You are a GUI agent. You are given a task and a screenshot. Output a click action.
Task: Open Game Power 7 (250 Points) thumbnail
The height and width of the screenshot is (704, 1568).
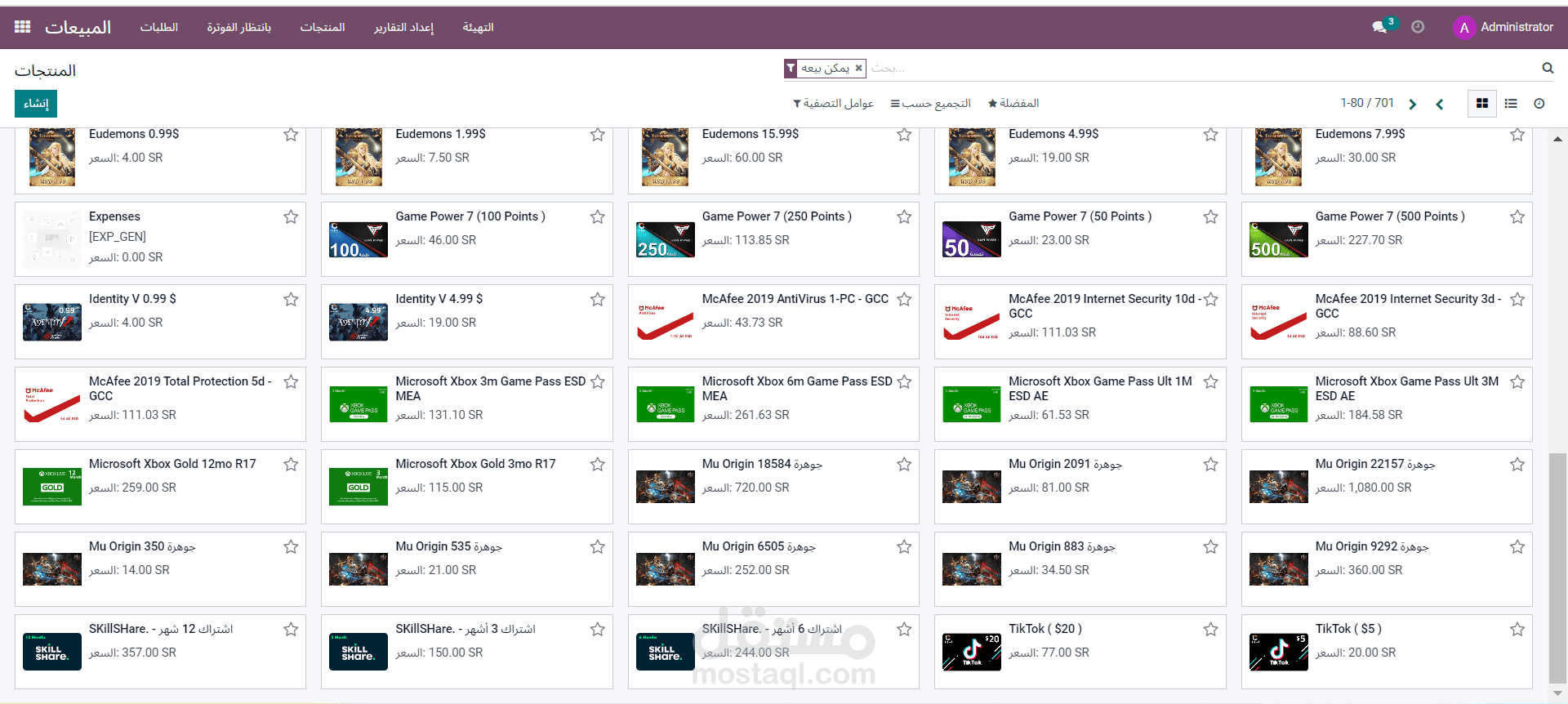[x=666, y=239]
